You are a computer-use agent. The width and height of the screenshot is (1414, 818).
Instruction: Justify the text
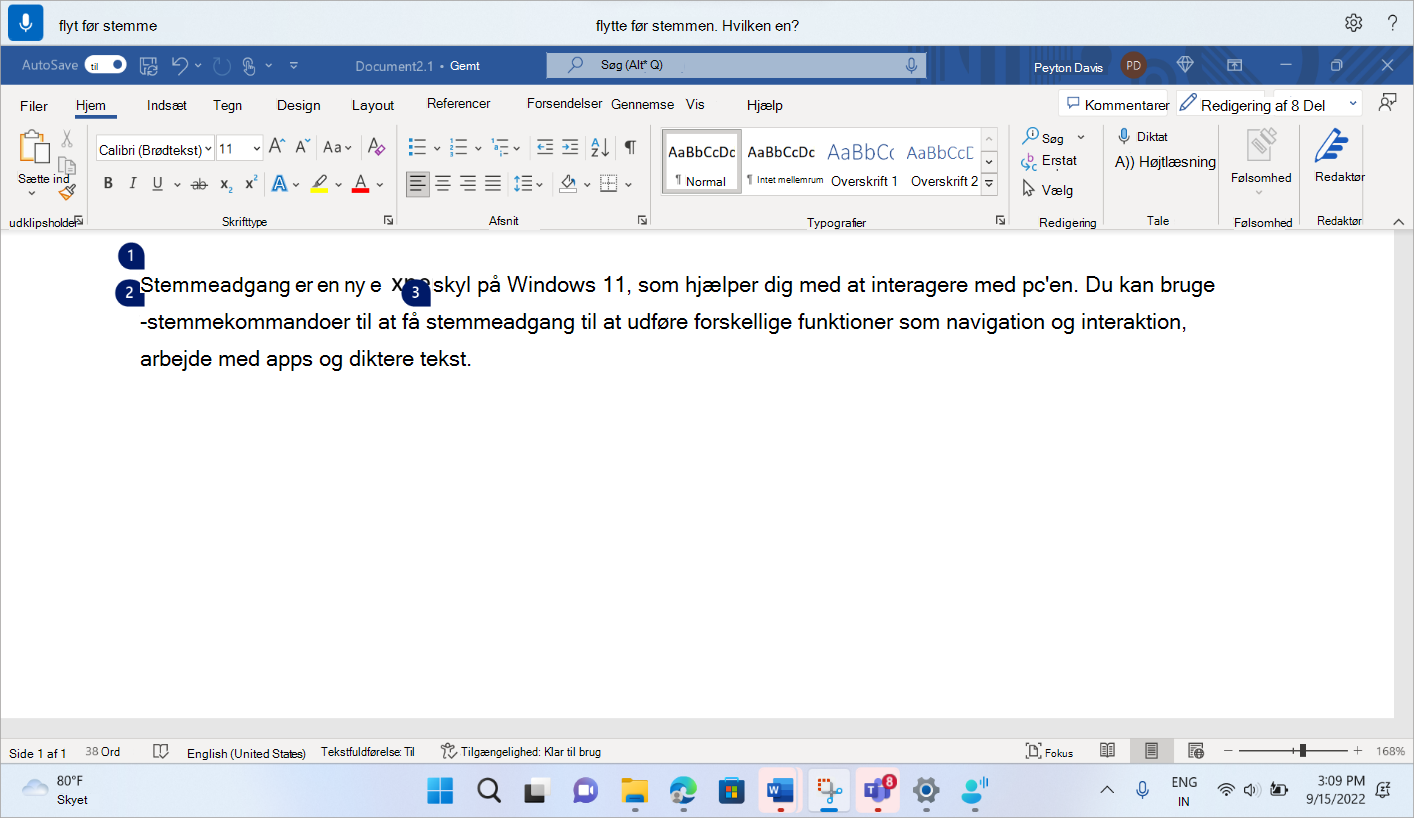(493, 184)
